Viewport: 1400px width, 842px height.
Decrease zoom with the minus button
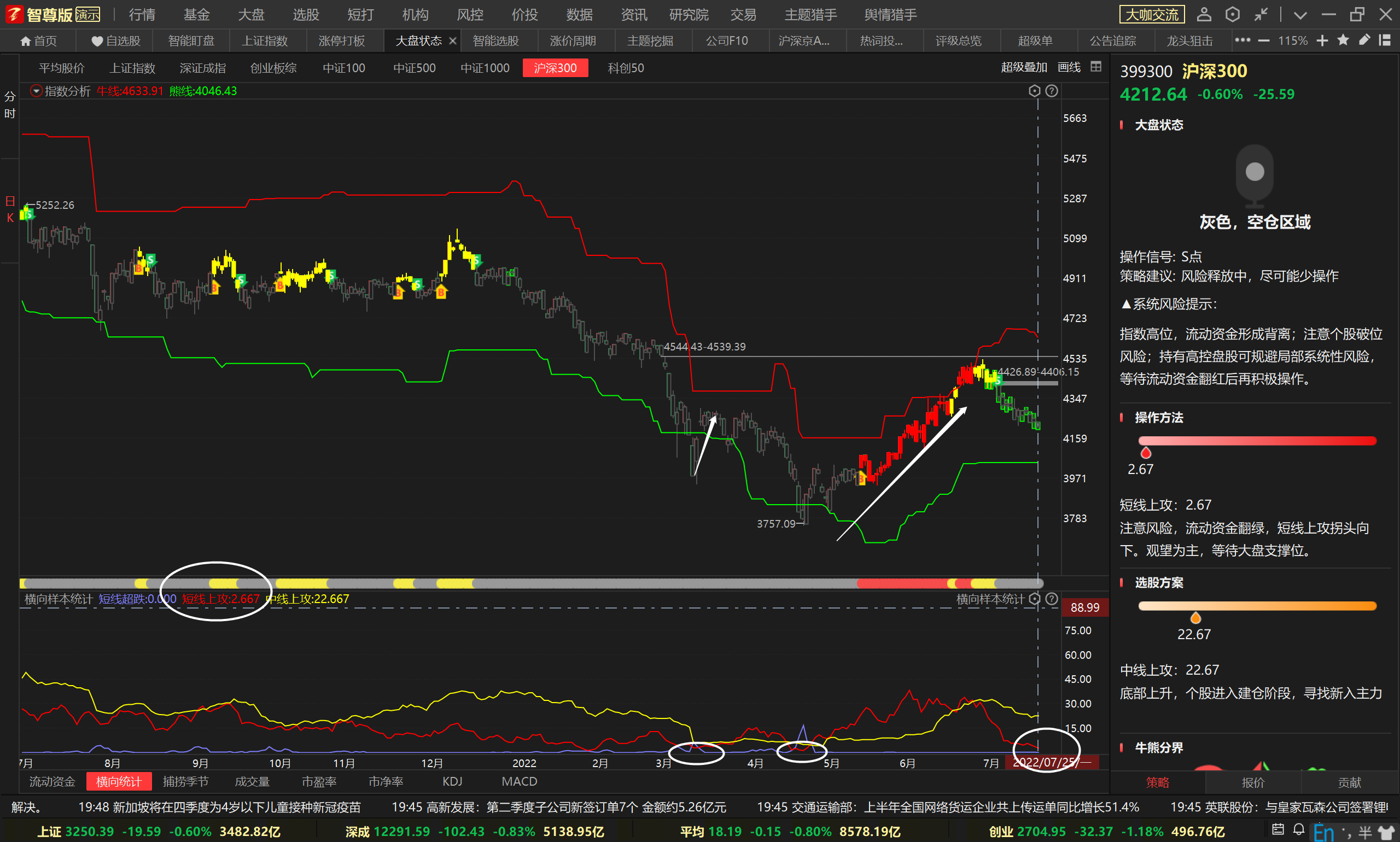tap(1263, 41)
